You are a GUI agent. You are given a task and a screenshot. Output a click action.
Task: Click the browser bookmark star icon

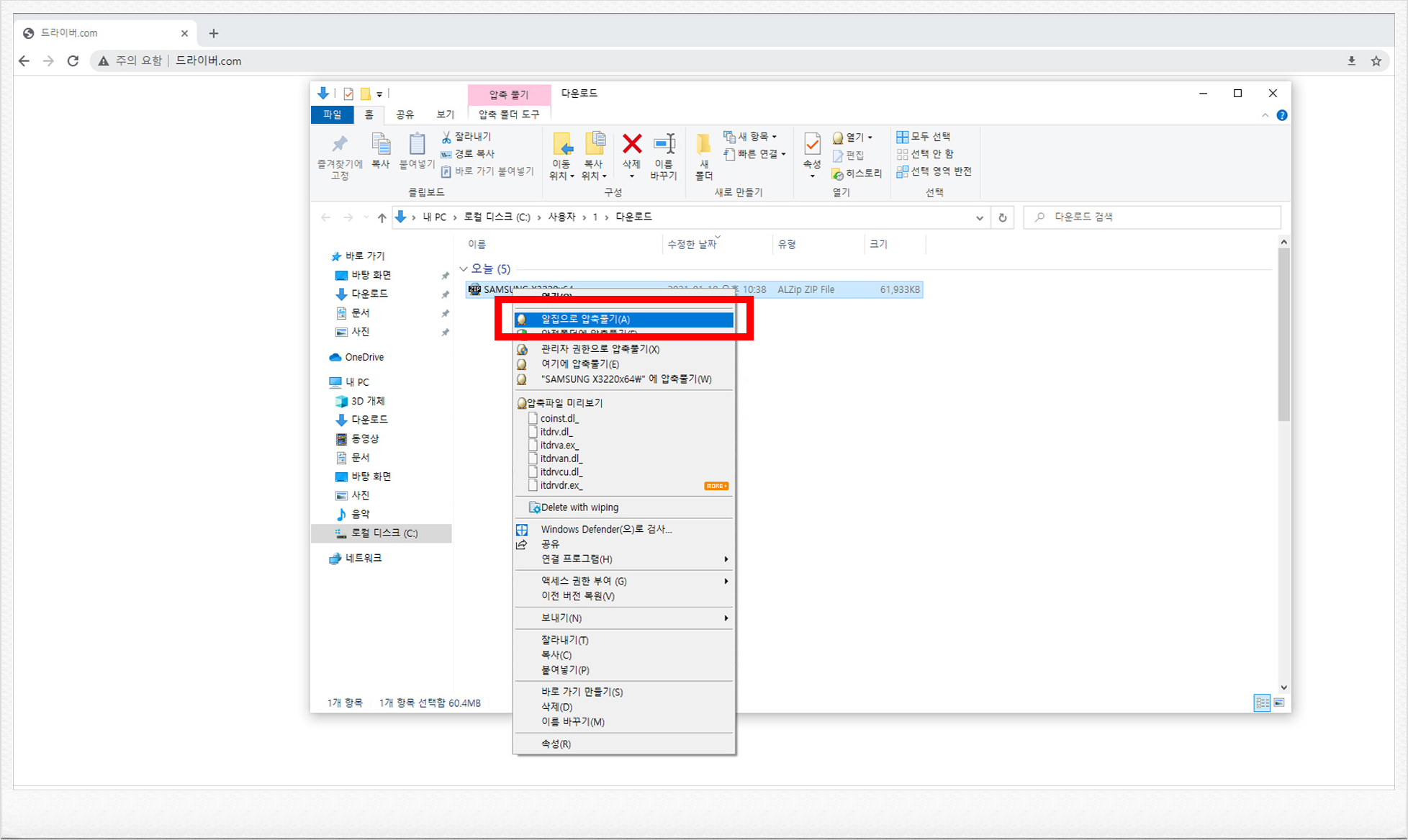tap(1376, 61)
